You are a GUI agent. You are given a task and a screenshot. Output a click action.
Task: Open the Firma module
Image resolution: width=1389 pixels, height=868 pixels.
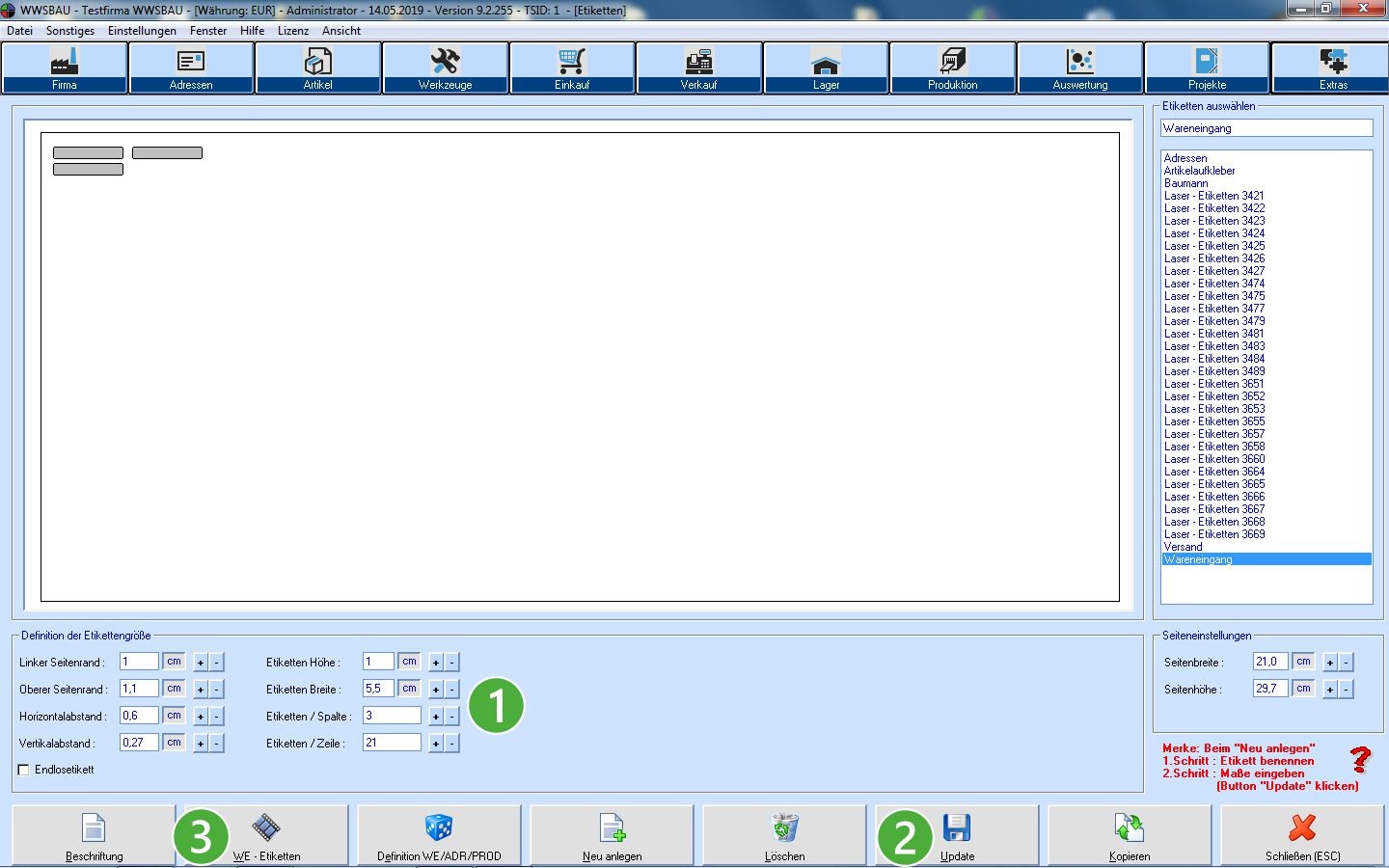click(x=65, y=68)
